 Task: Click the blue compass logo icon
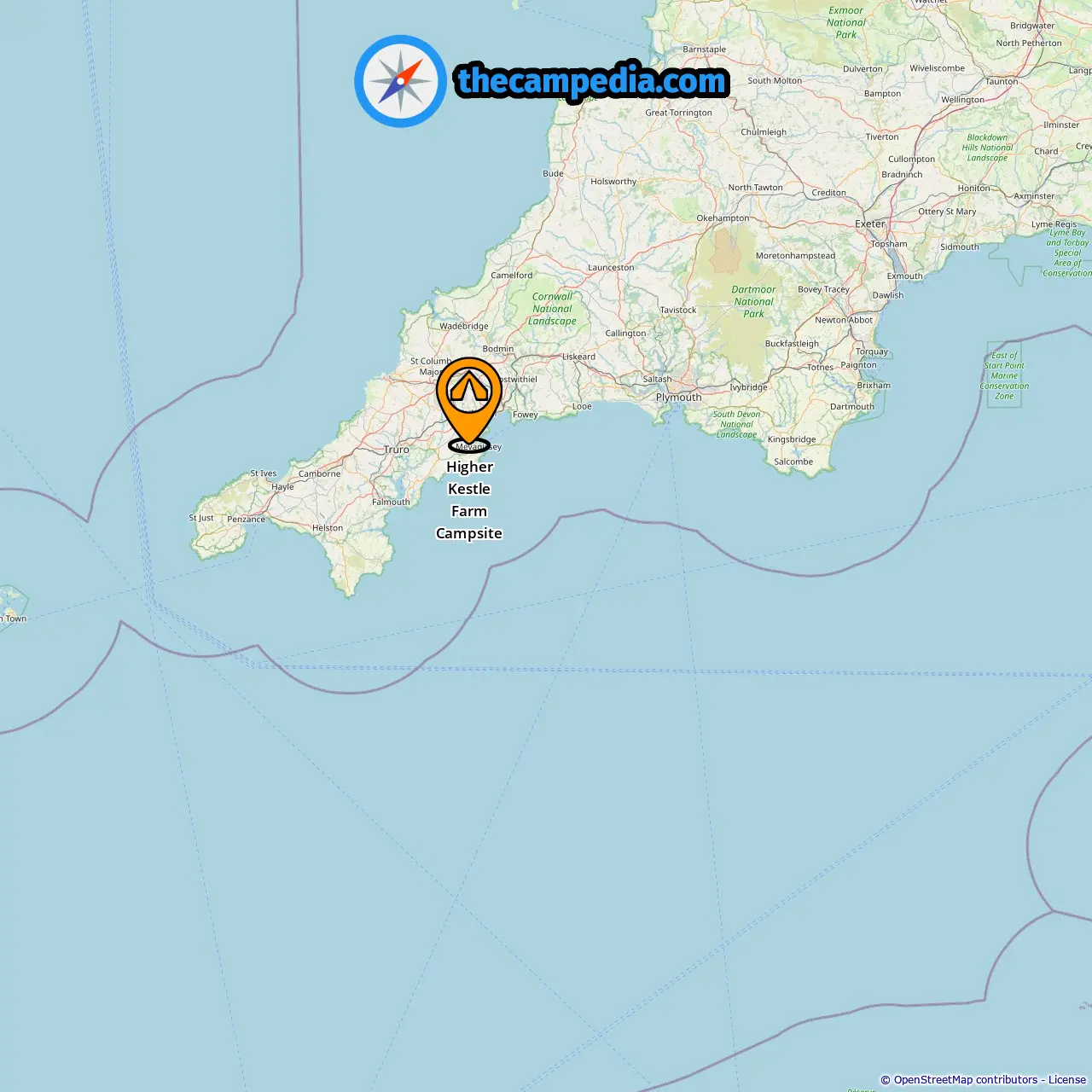point(400,81)
